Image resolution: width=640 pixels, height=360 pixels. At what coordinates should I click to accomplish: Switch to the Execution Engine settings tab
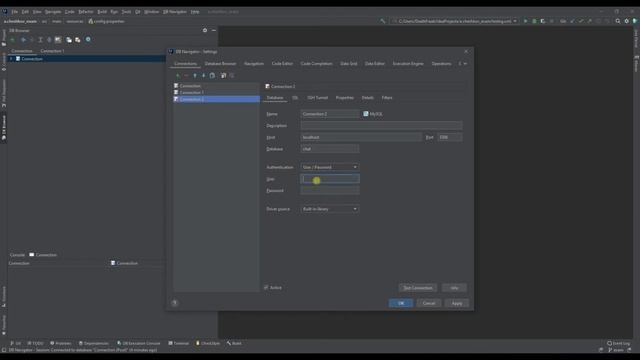point(408,64)
